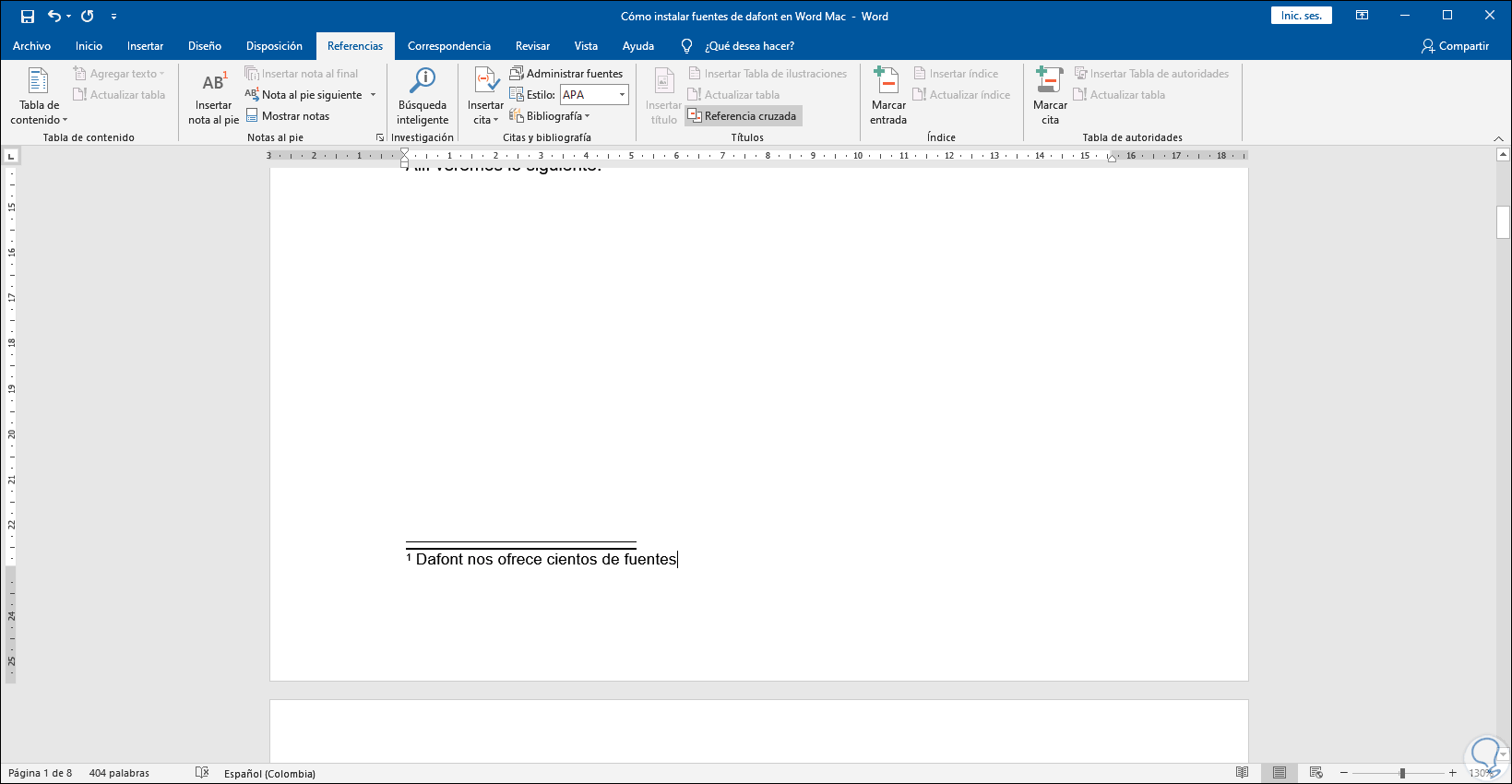Click the Inic. ses. sign-in button

click(x=1301, y=16)
